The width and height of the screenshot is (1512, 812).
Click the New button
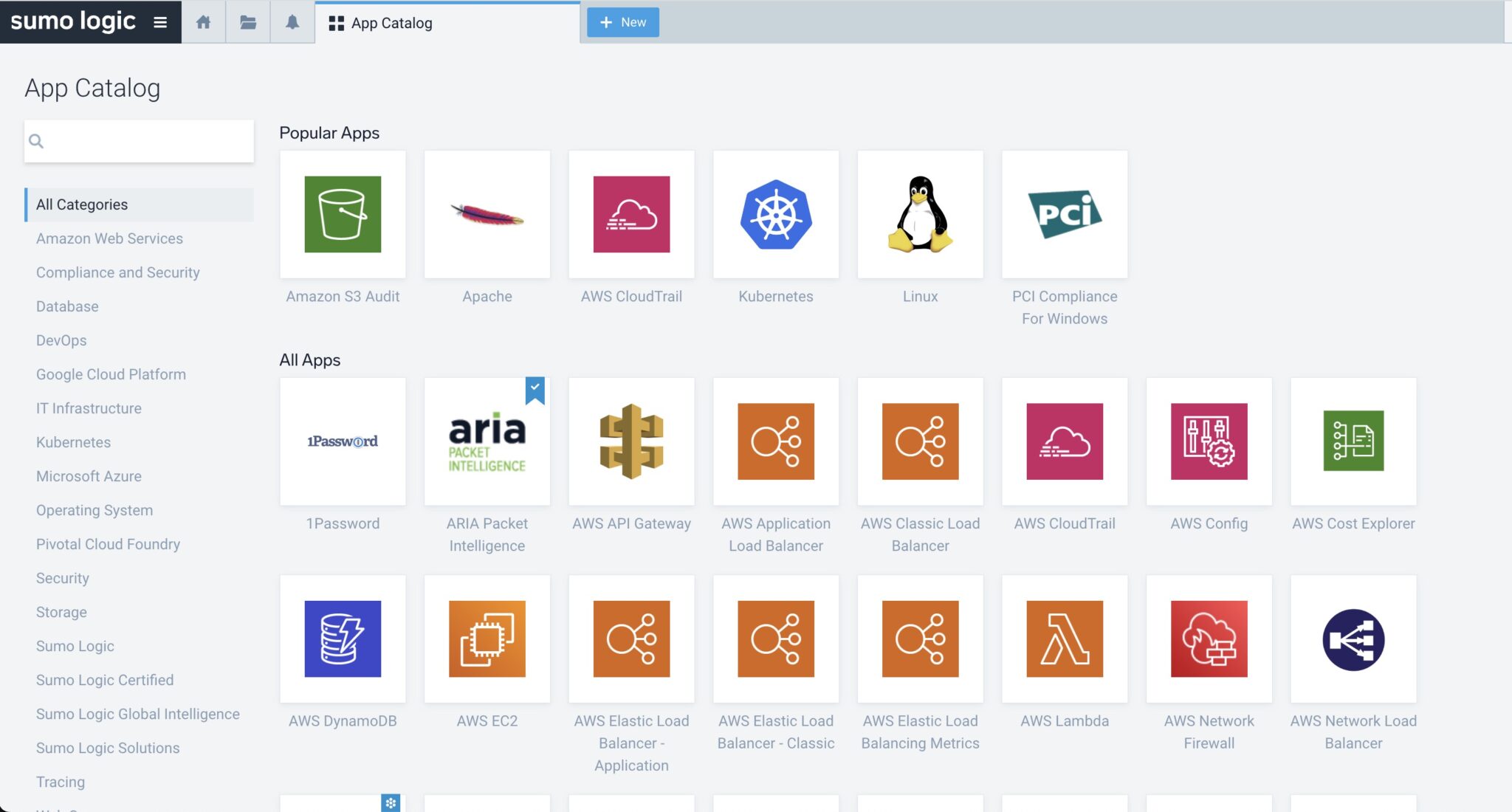[x=622, y=22]
